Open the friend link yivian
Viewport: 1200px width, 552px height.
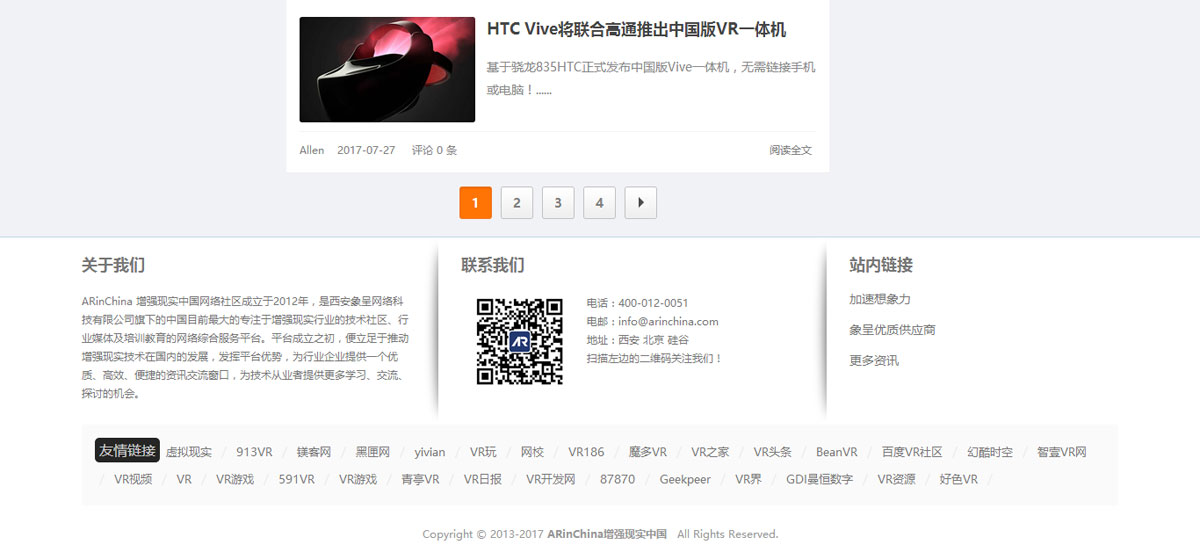click(430, 452)
